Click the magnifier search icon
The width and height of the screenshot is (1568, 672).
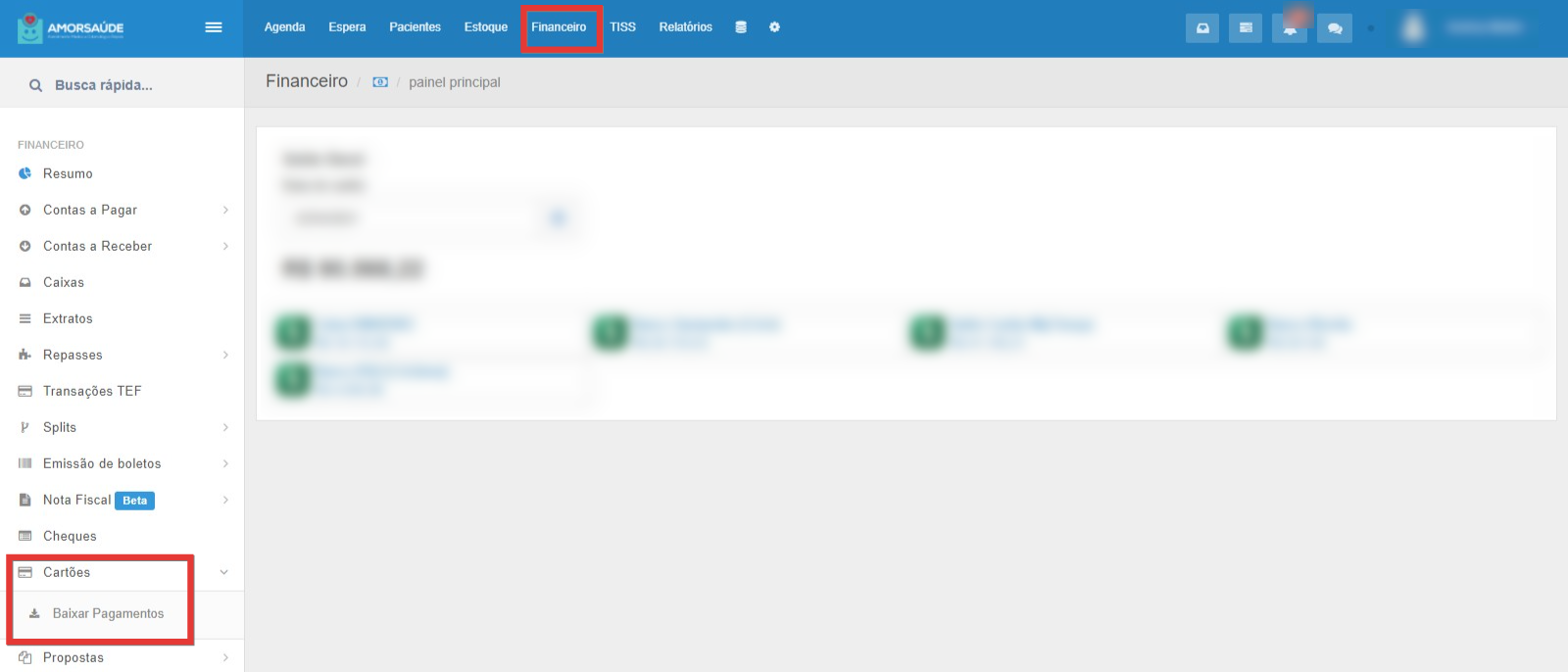[36, 85]
